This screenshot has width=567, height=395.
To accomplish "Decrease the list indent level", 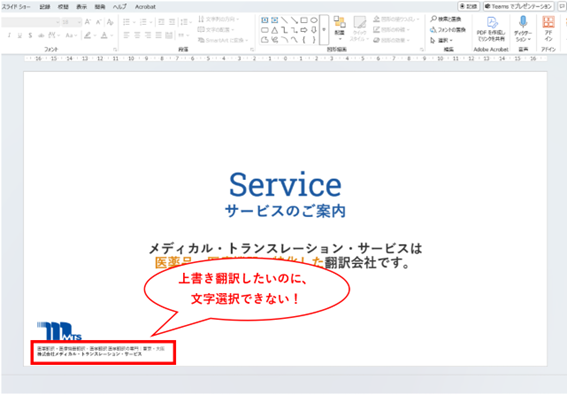I will pos(161,22).
